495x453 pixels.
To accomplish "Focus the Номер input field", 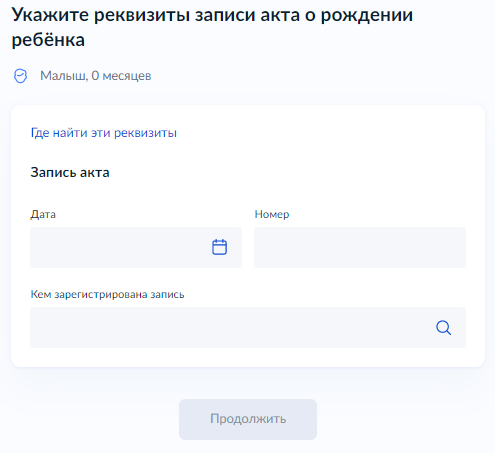I will [x=360, y=247].
